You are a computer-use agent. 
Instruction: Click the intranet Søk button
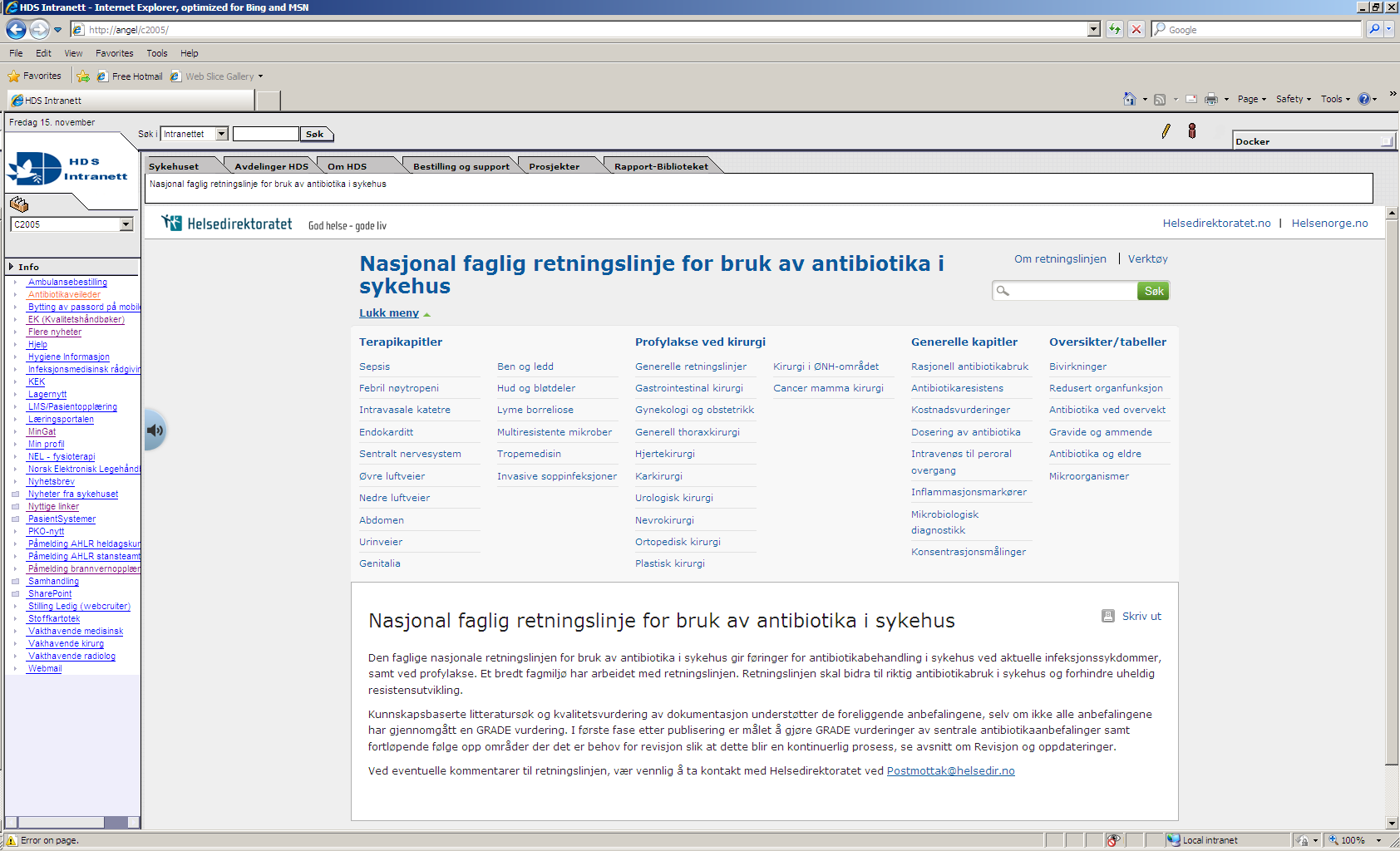pyautogui.click(x=315, y=134)
